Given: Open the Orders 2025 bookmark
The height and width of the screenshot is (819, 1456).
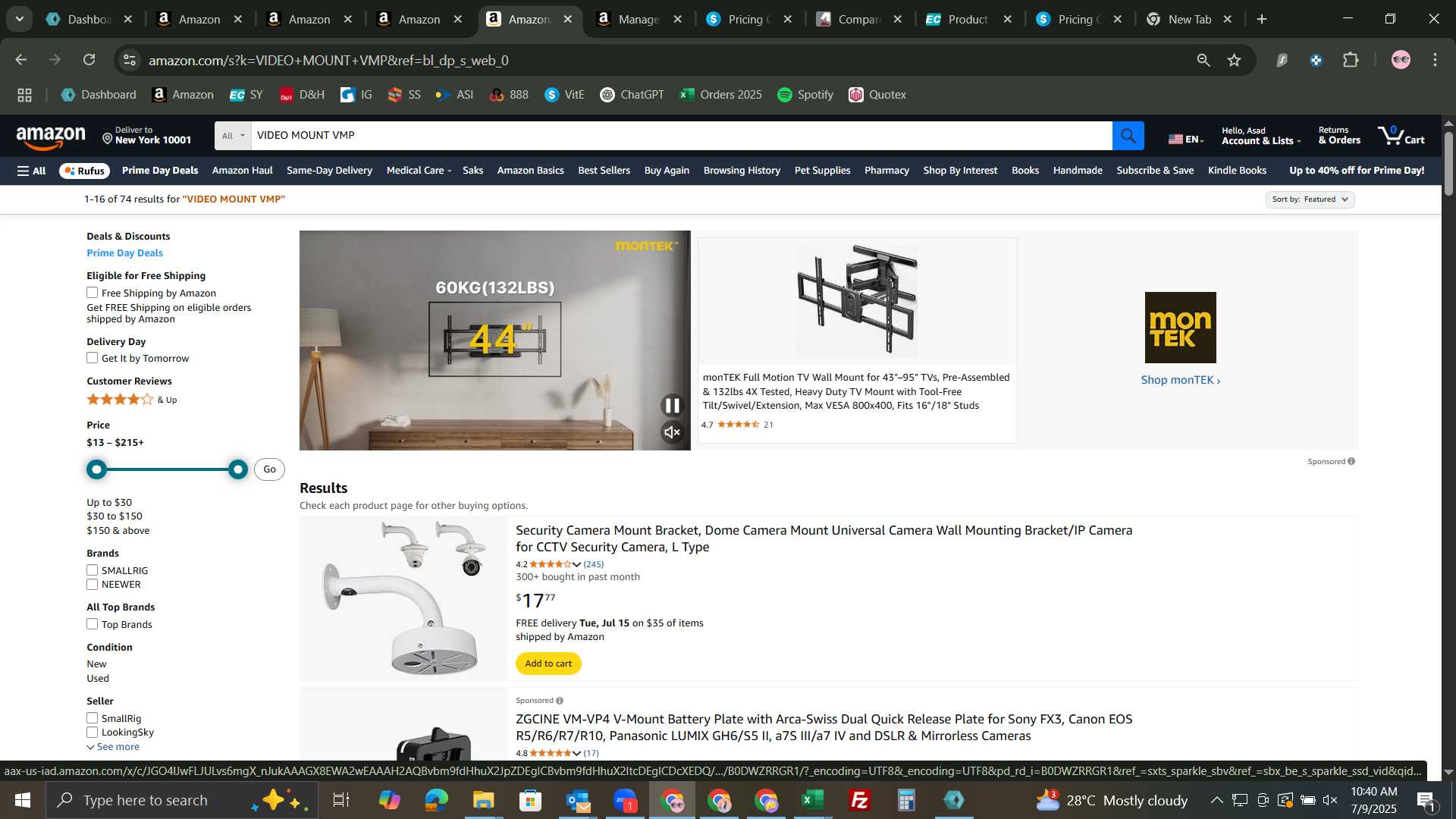Looking at the screenshot, I should (x=721, y=95).
